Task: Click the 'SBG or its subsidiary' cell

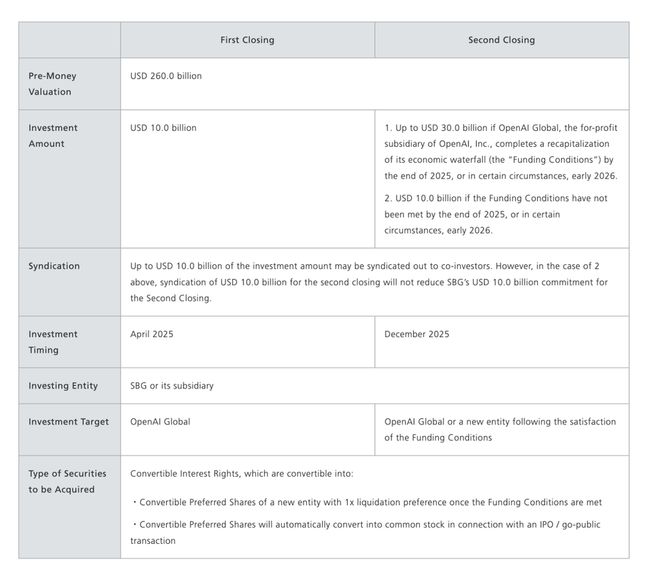Action: pyautogui.click(x=172, y=386)
